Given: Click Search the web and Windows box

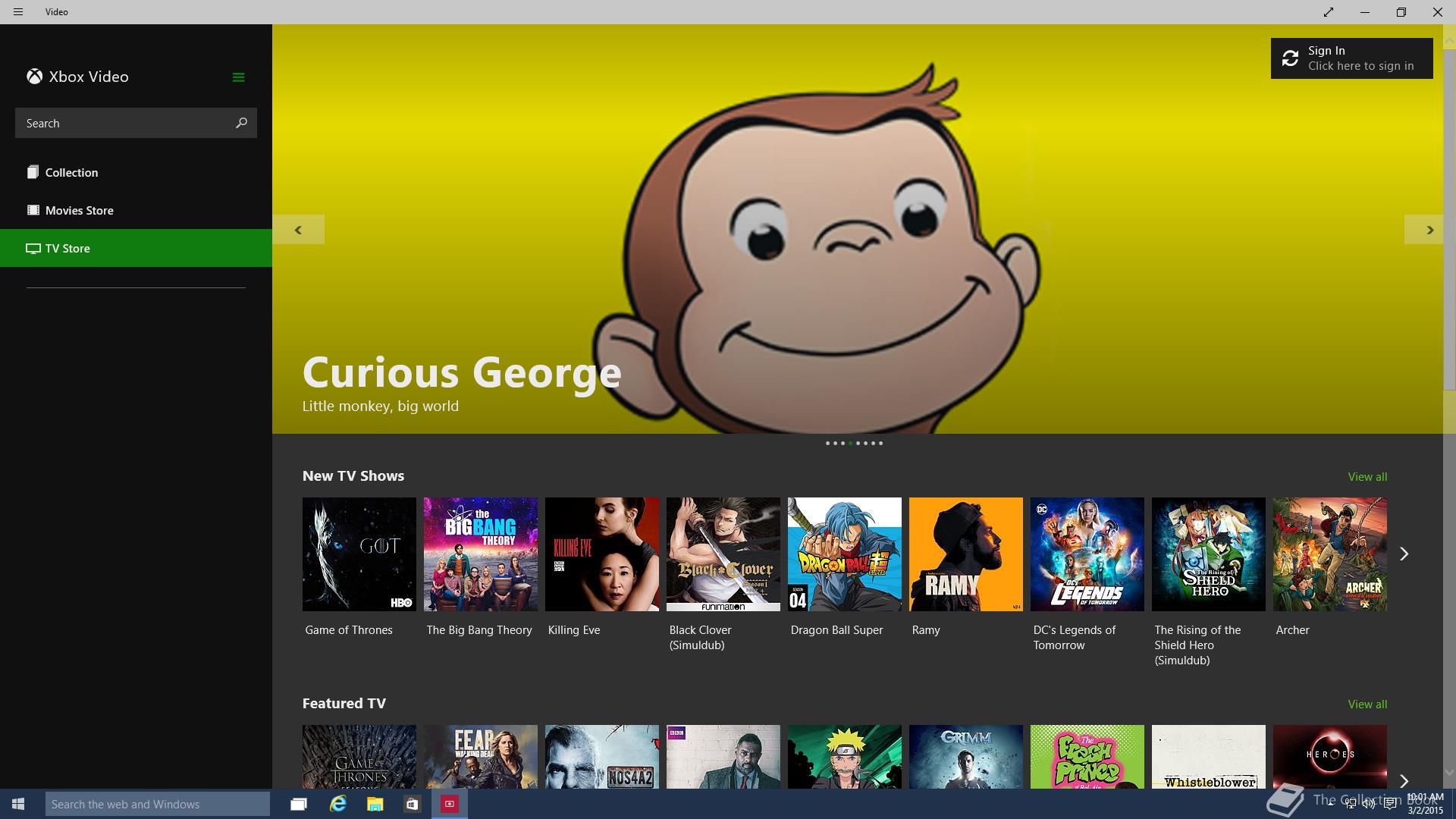Looking at the screenshot, I should point(158,804).
